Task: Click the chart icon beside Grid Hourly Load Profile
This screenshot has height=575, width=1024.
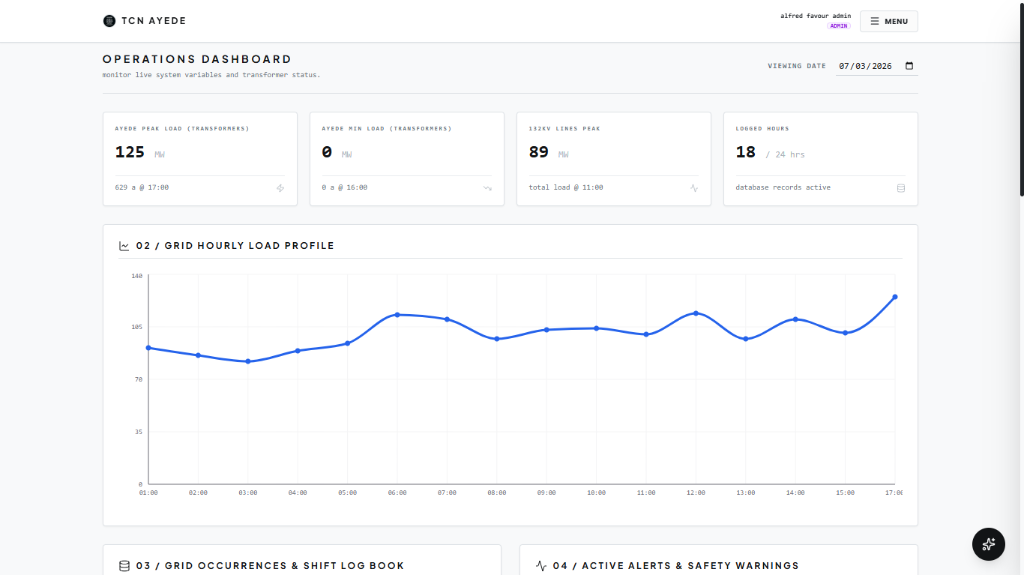Action: point(124,246)
